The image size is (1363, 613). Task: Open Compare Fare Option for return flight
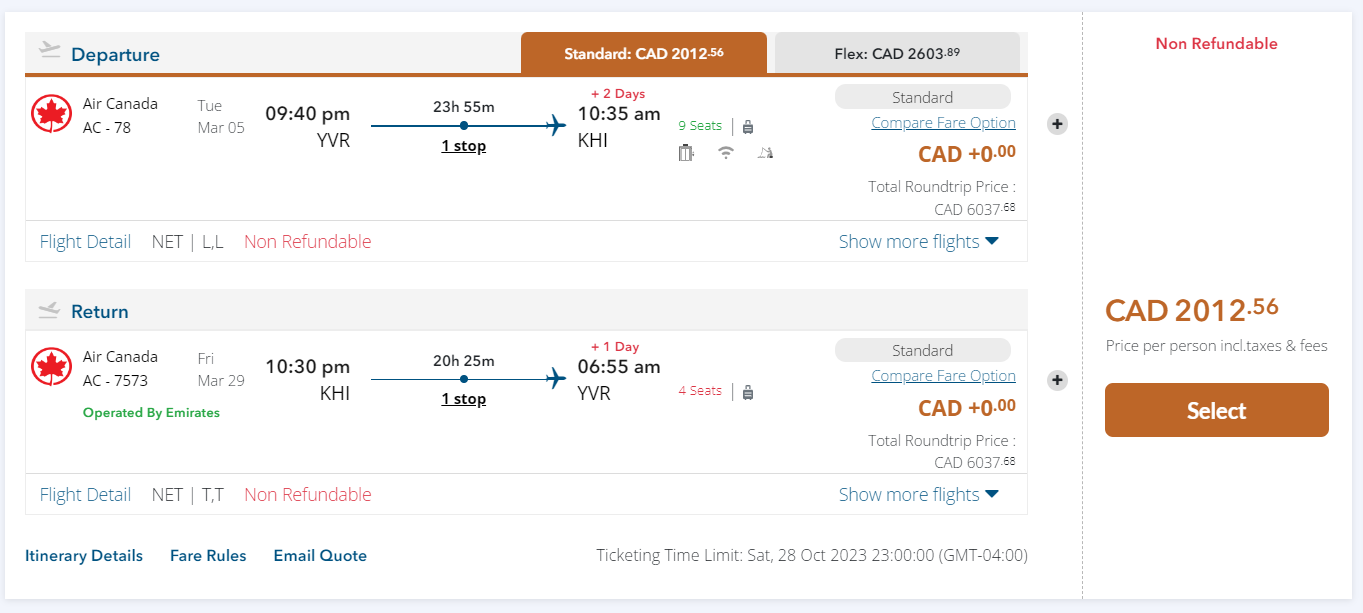[943, 376]
